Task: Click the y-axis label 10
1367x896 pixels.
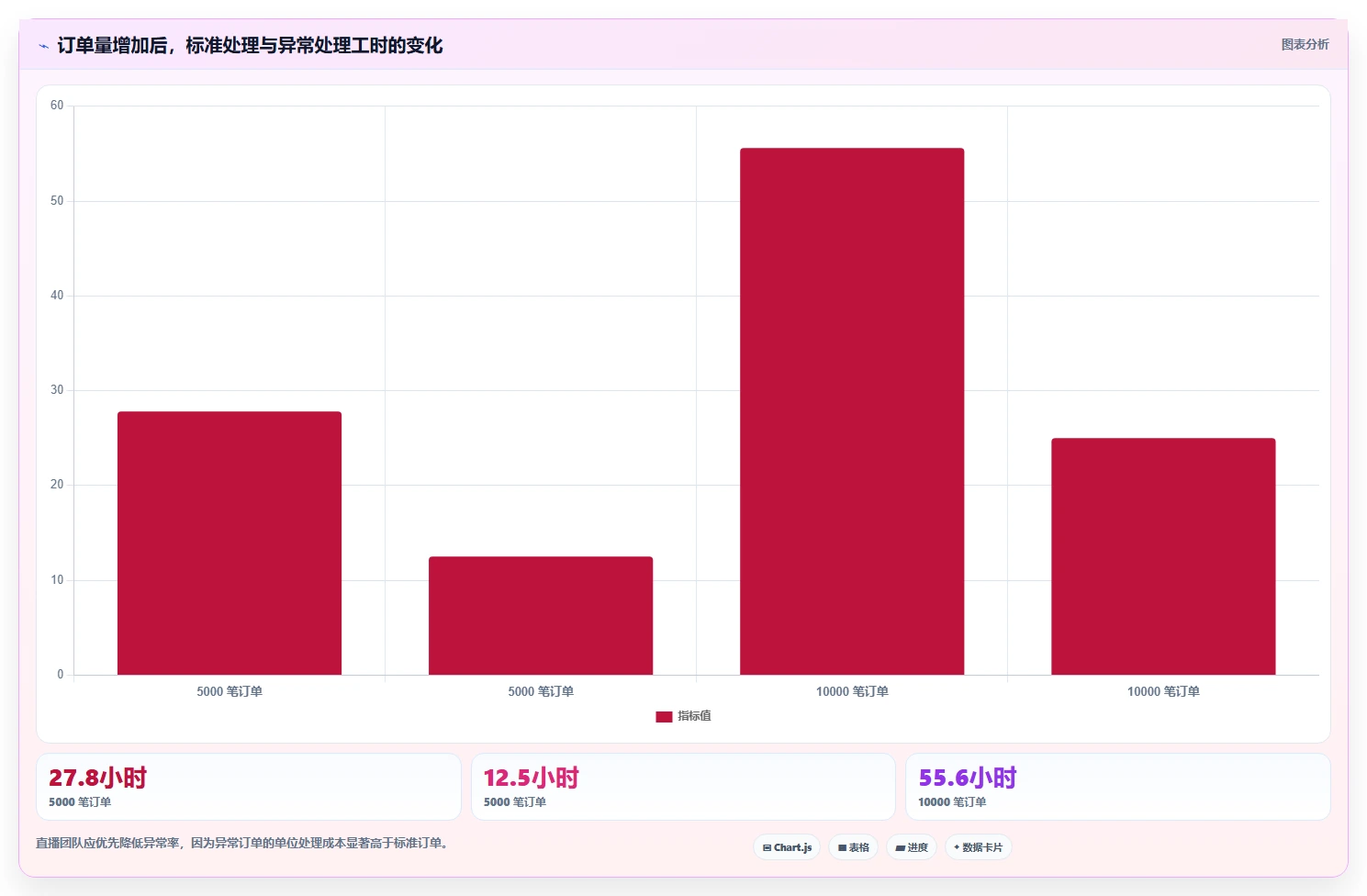Action: click(57, 580)
